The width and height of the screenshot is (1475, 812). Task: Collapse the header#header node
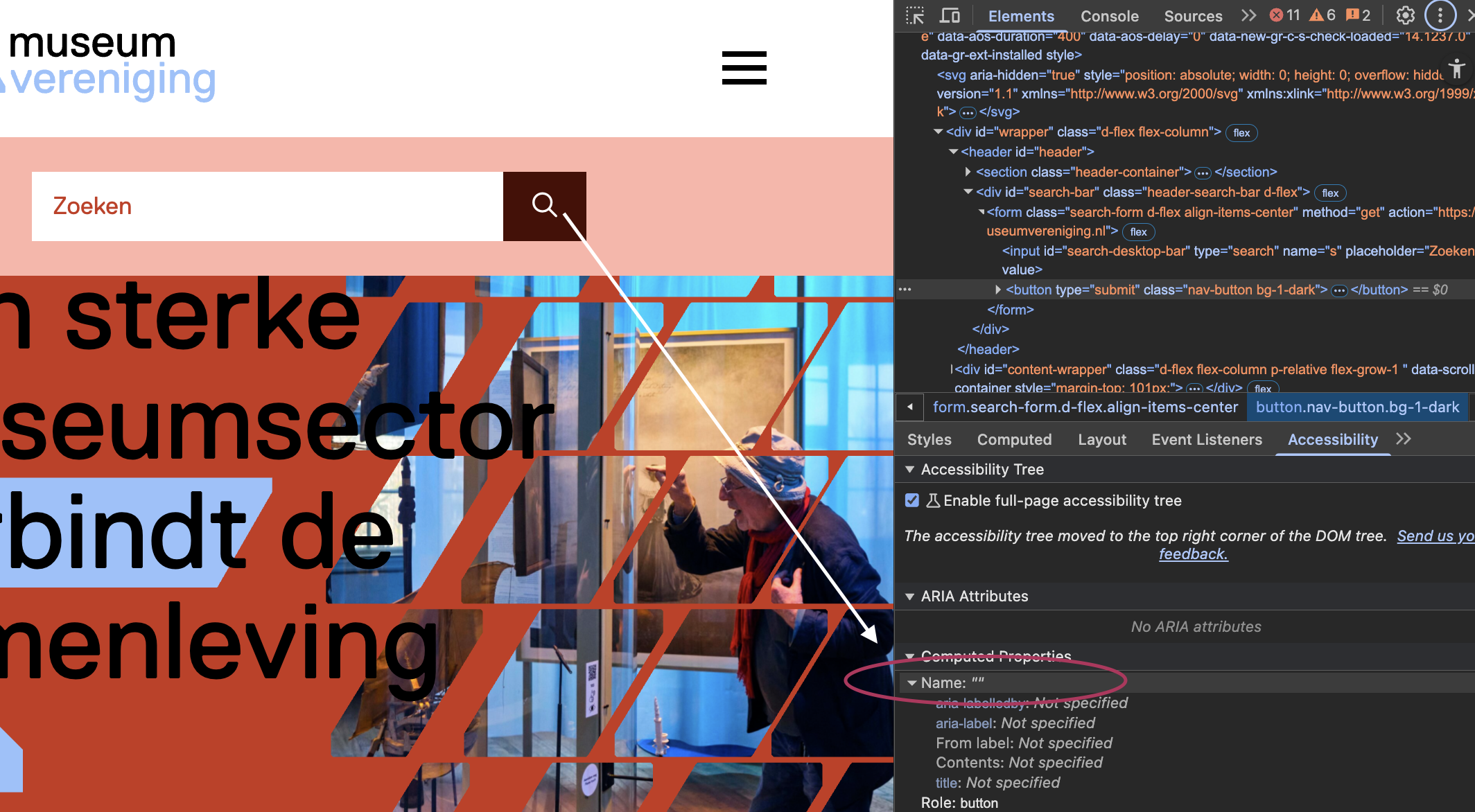pyautogui.click(x=953, y=152)
